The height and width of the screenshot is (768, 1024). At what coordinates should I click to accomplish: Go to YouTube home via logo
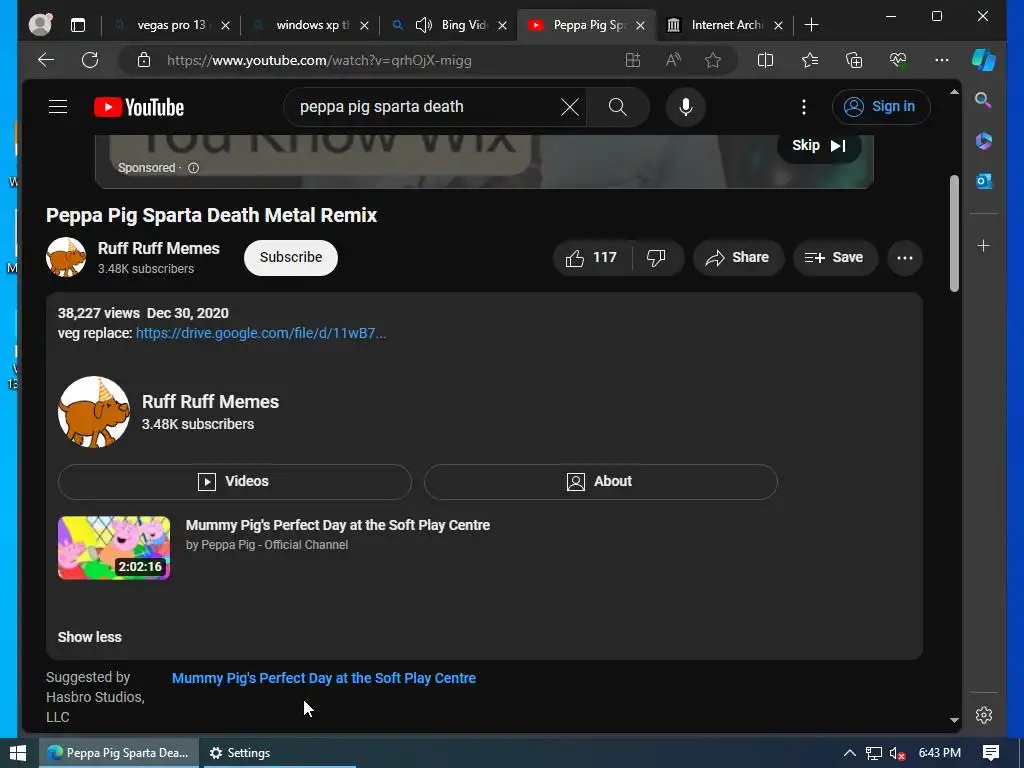pos(139,107)
